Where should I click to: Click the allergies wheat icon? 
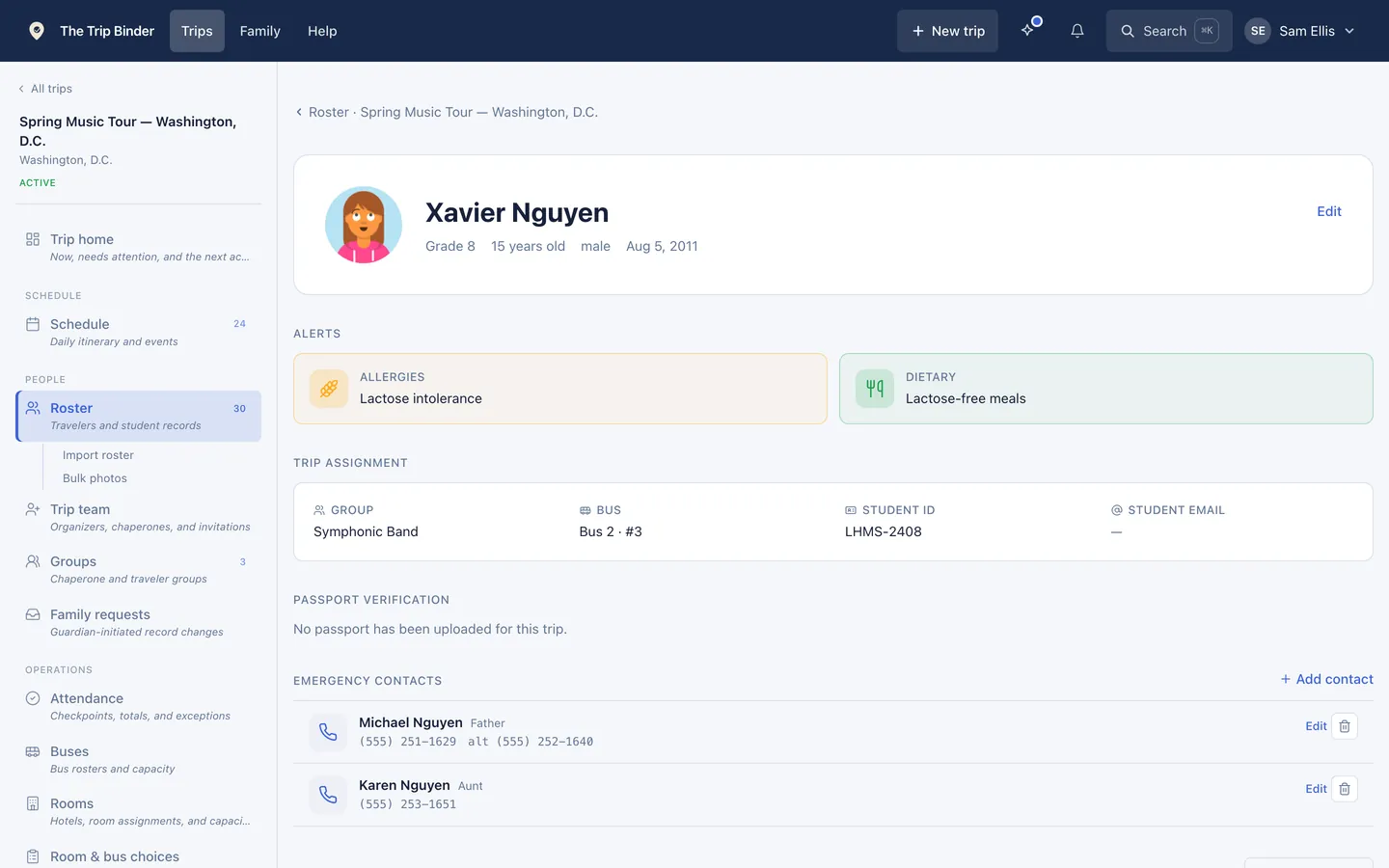[x=329, y=389]
